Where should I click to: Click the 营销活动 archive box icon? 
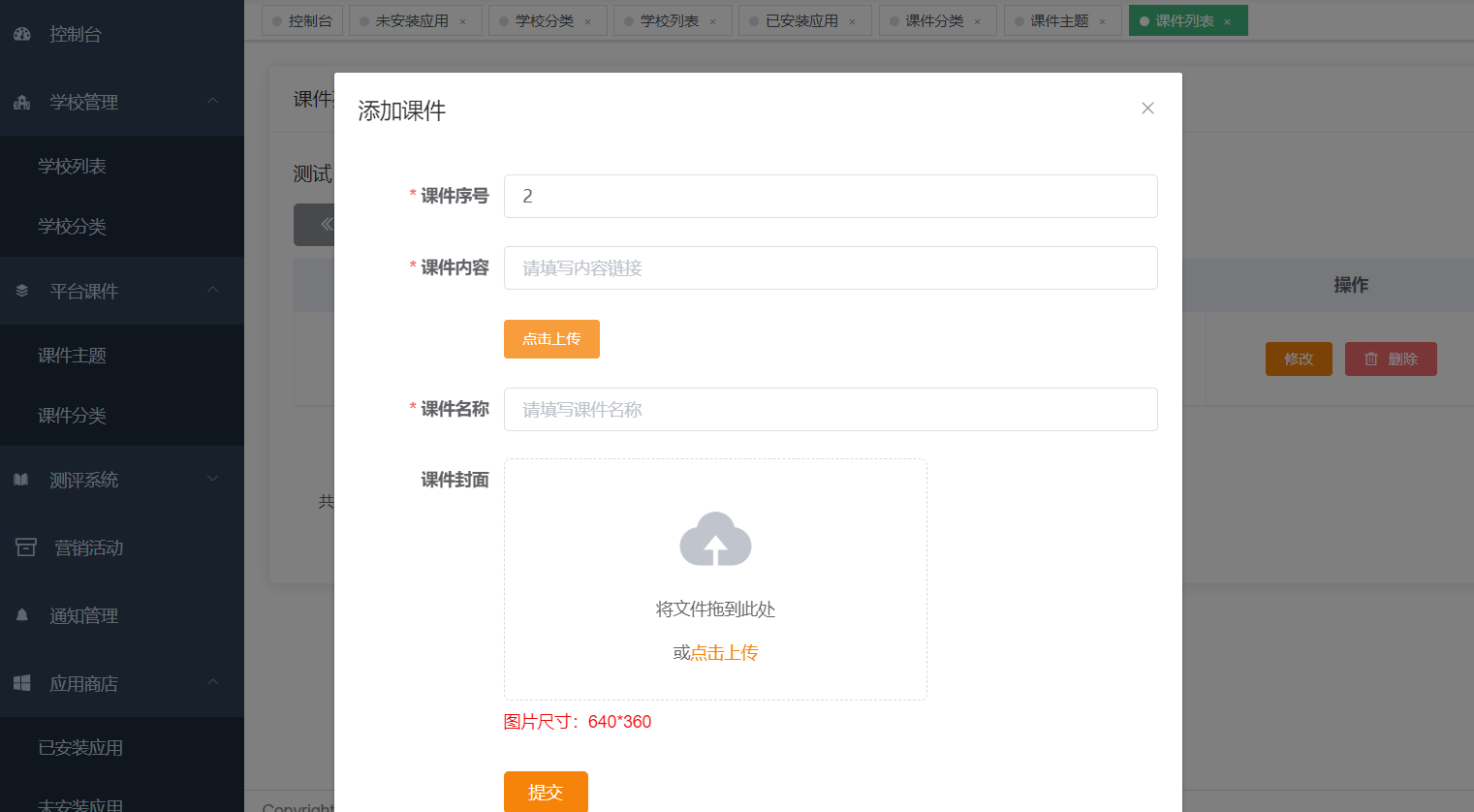click(26, 547)
